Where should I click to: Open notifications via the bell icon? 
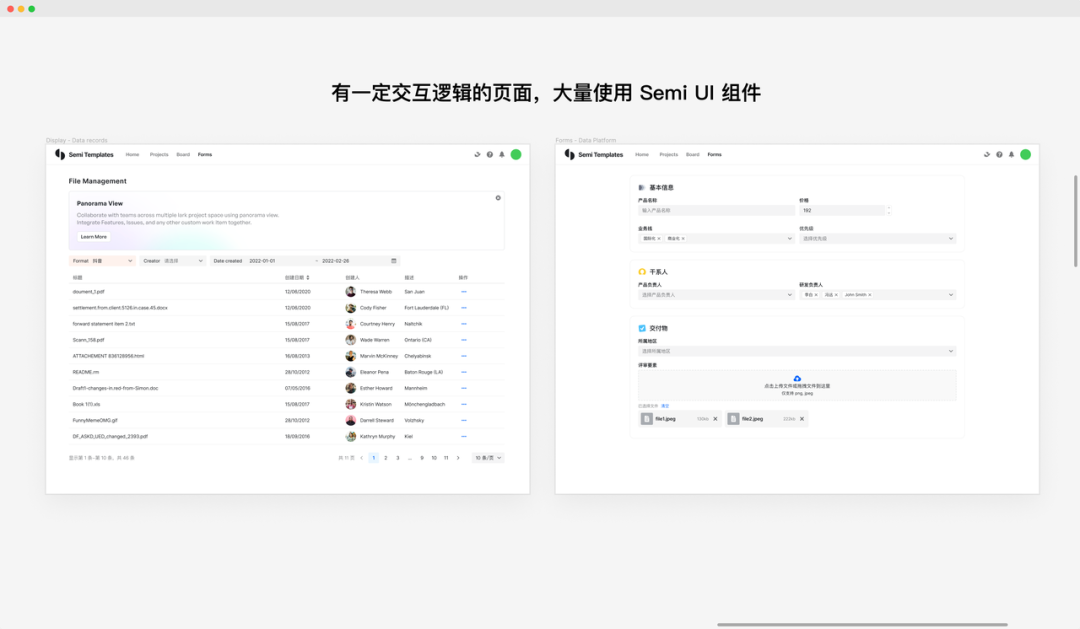[501, 154]
